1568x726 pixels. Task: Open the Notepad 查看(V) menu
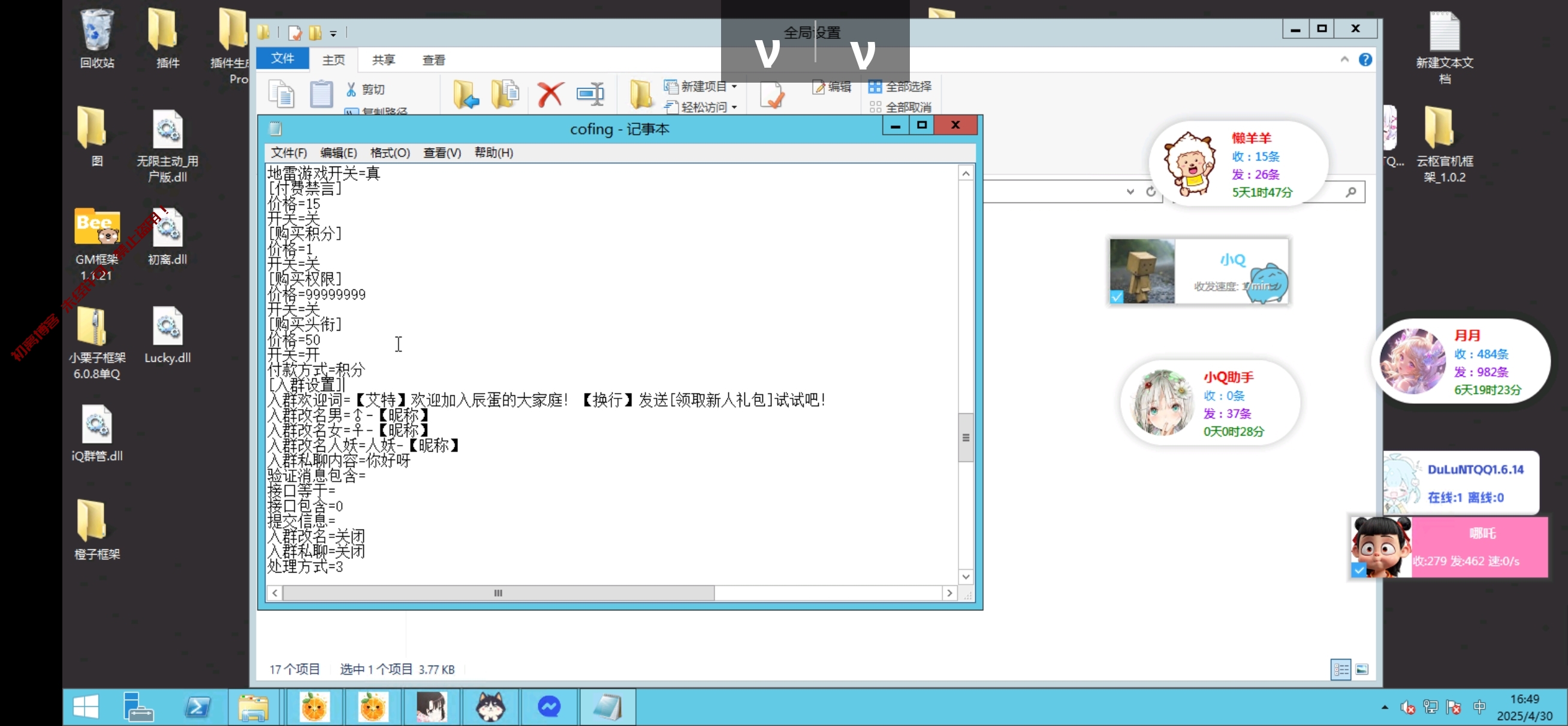click(x=442, y=153)
